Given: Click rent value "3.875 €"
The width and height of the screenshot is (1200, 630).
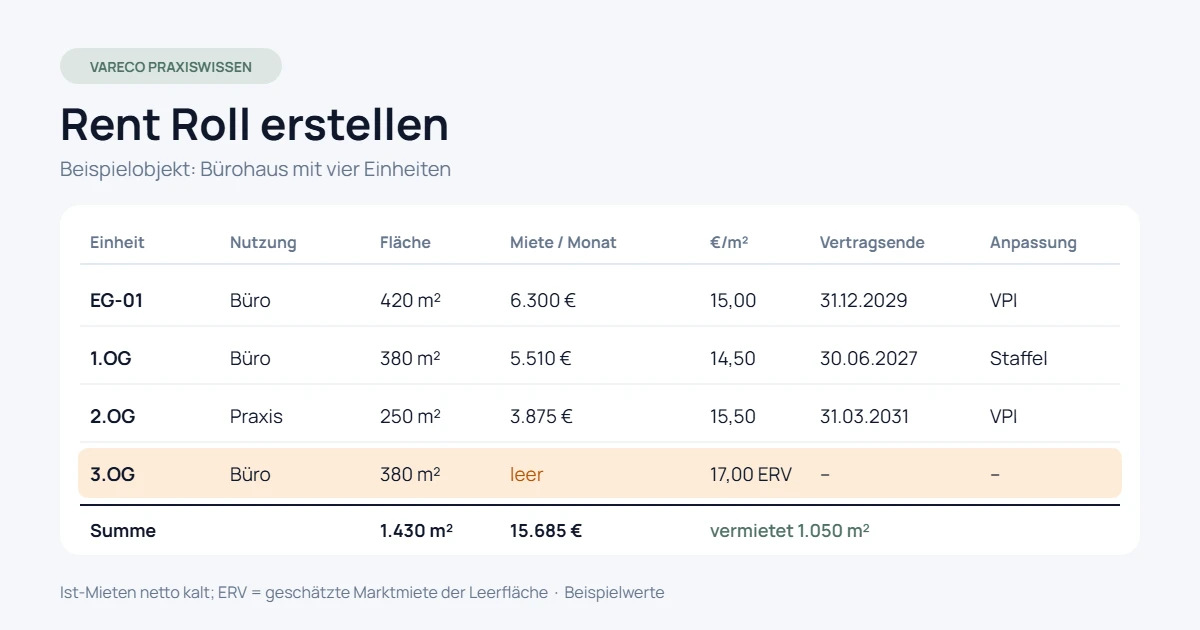Looking at the screenshot, I should [x=542, y=416].
